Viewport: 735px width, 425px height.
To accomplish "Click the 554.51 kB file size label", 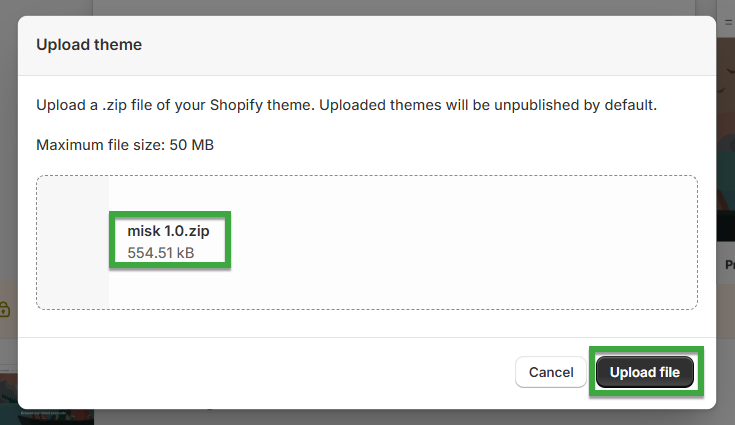I will pyautogui.click(x=161, y=253).
